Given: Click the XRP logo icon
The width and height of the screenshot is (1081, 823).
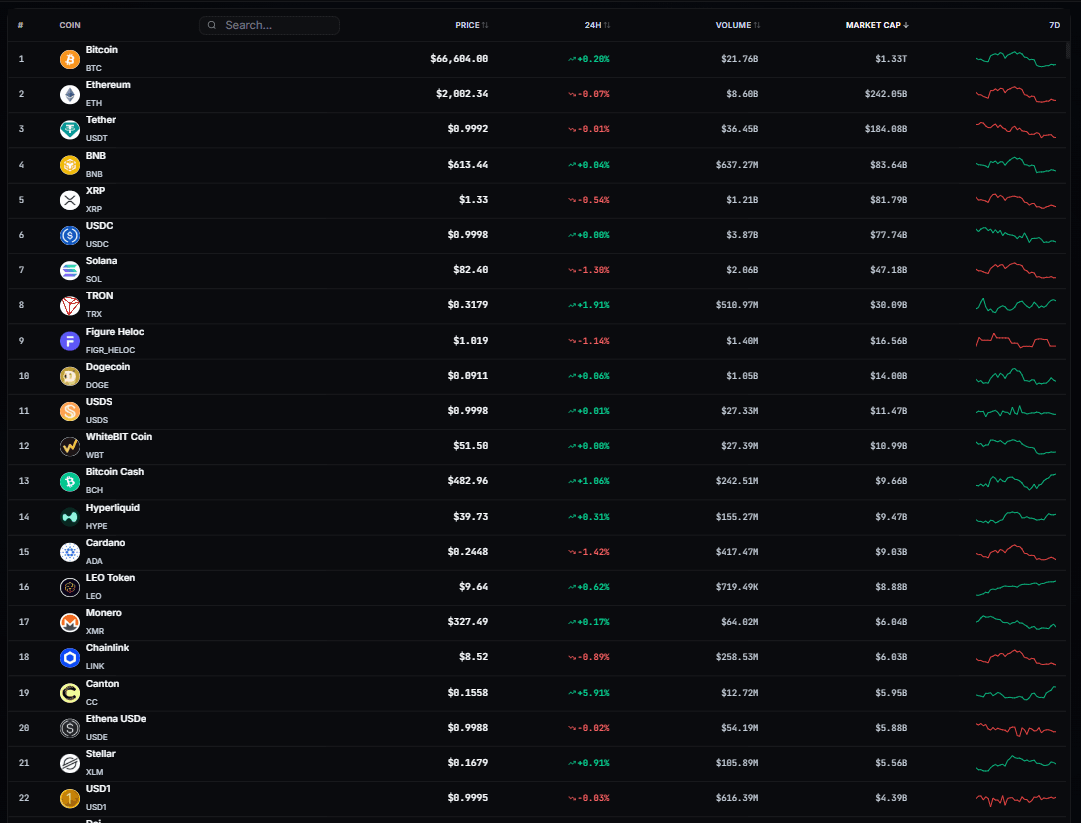Looking at the screenshot, I should tap(70, 201).
